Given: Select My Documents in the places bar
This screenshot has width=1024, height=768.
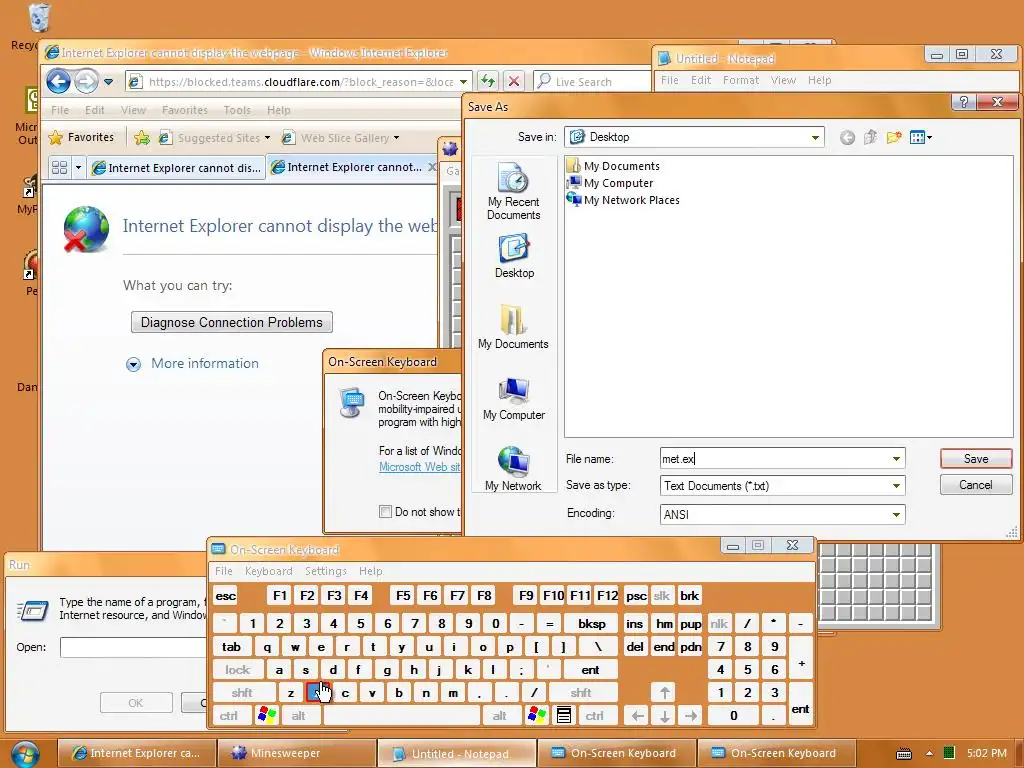Looking at the screenshot, I should pos(513,327).
